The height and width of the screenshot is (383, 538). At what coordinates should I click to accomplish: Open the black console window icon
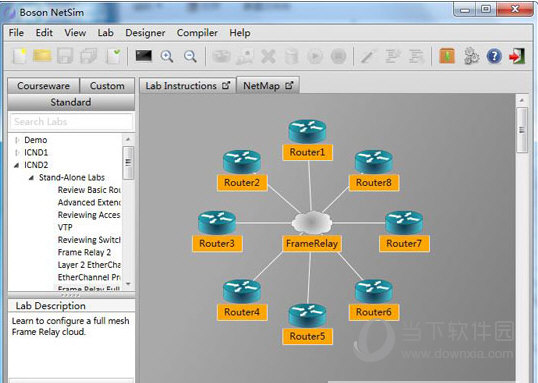tap(143, 55)
